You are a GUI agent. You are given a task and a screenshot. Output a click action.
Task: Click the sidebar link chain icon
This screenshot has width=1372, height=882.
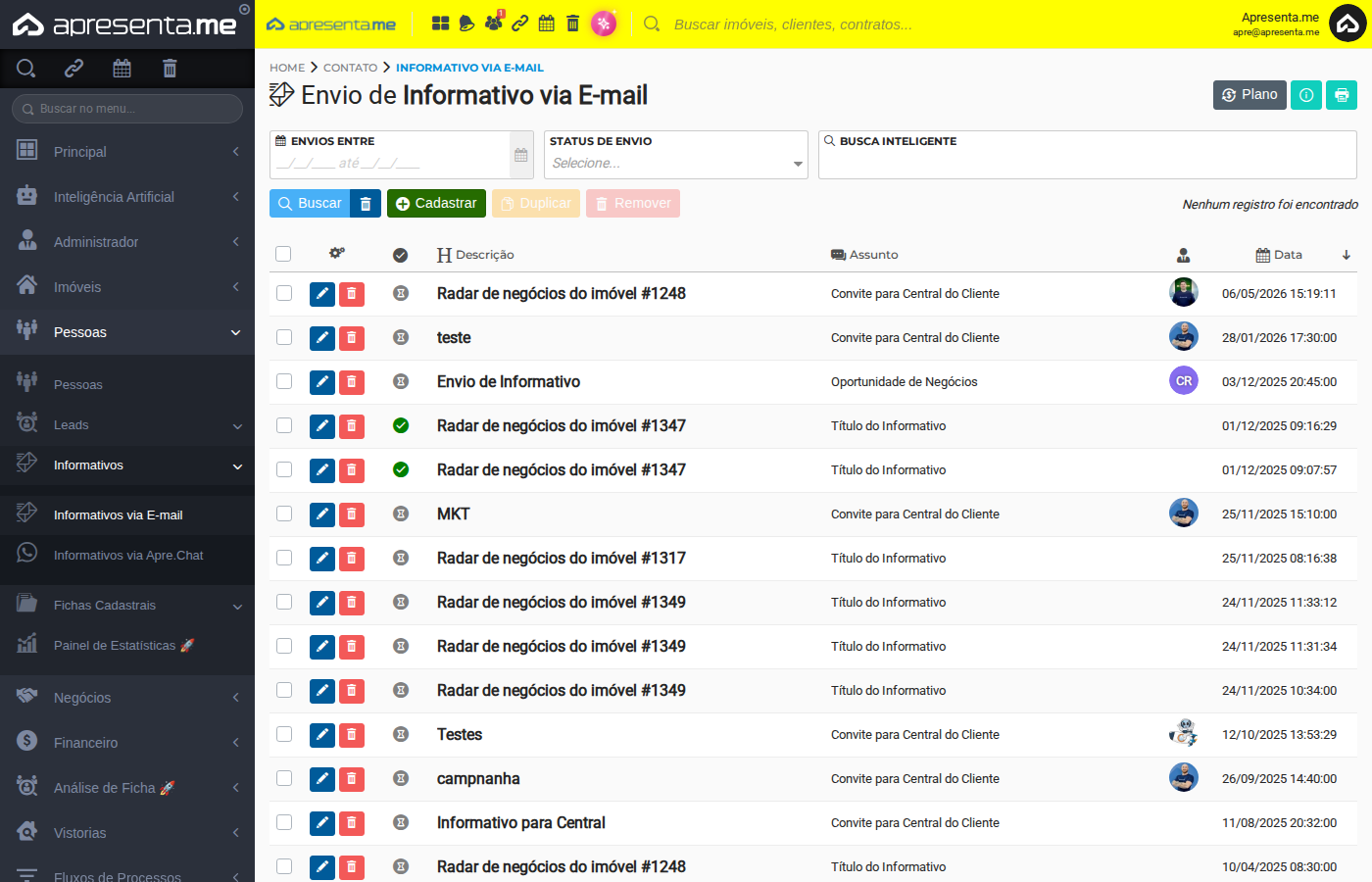[x=73, y=68]
